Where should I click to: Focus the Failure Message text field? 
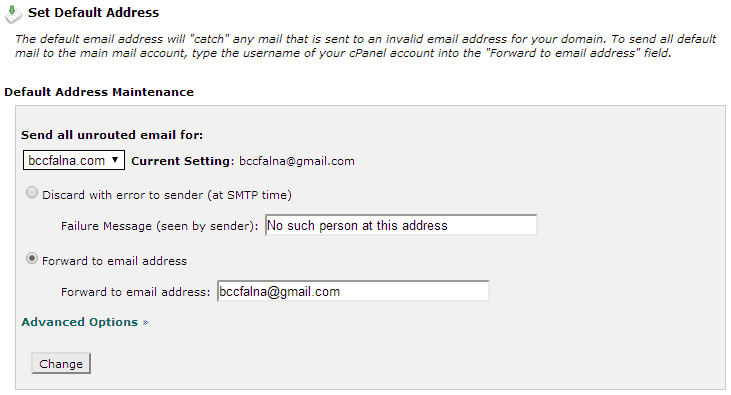[x=401, y=225]
